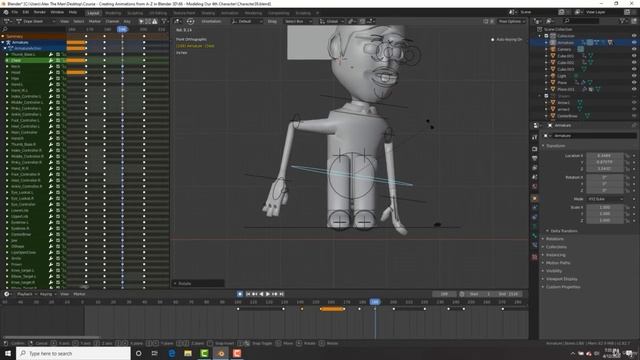Screen dimensions: 640x360
Task: Hide Armature with its outliner eye icon
Action: click(x=634, y=42)
